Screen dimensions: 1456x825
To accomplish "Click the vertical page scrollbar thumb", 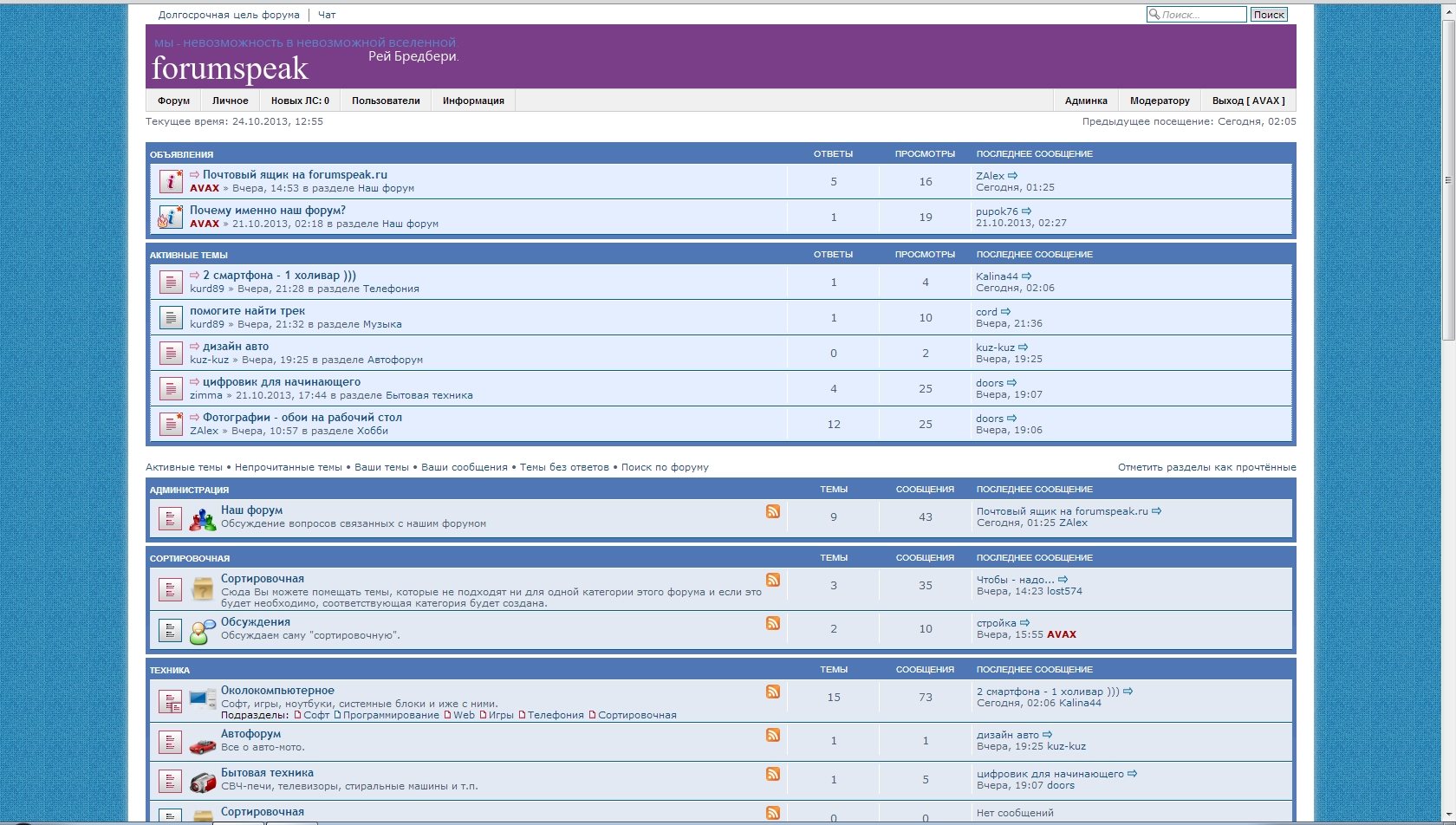I will (1447, 180).
